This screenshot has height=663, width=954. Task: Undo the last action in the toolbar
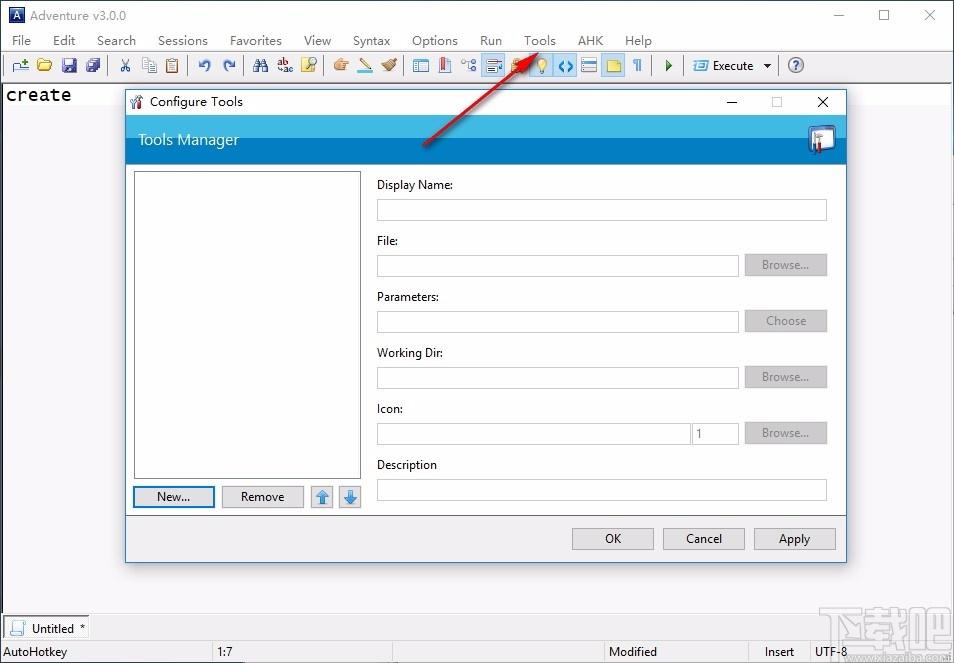(204, 65)
